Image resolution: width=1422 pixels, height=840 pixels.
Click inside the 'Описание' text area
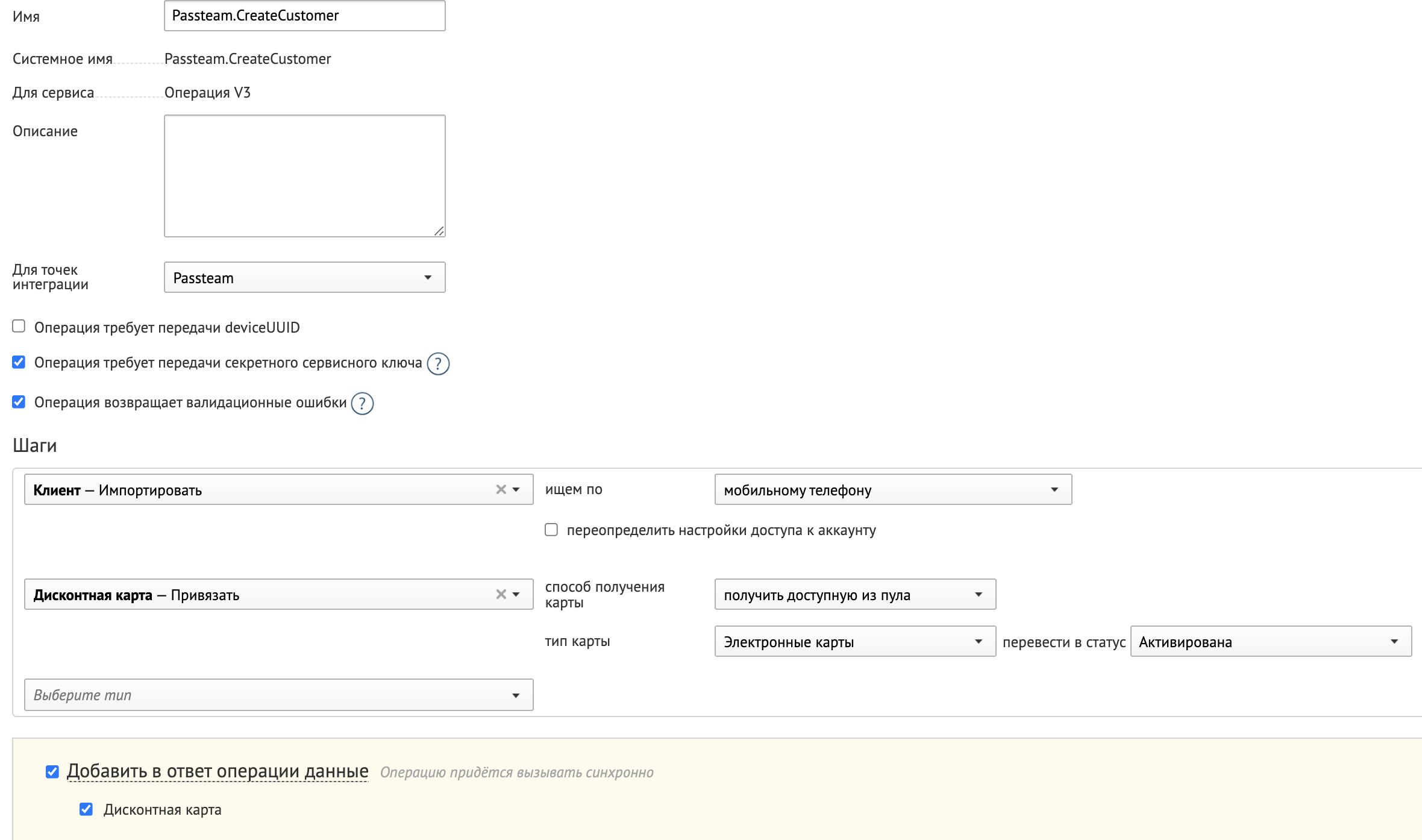[x=305, y=176]
